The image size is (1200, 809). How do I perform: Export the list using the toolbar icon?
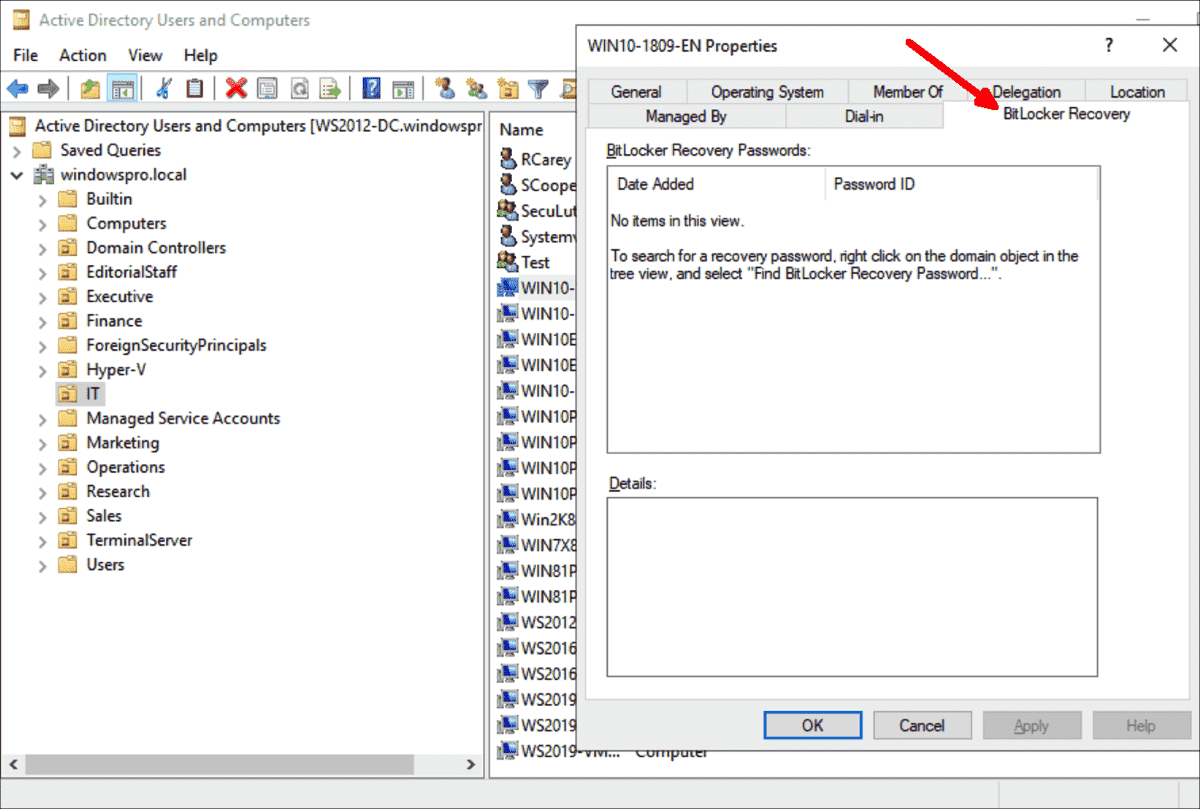[330, 88]
